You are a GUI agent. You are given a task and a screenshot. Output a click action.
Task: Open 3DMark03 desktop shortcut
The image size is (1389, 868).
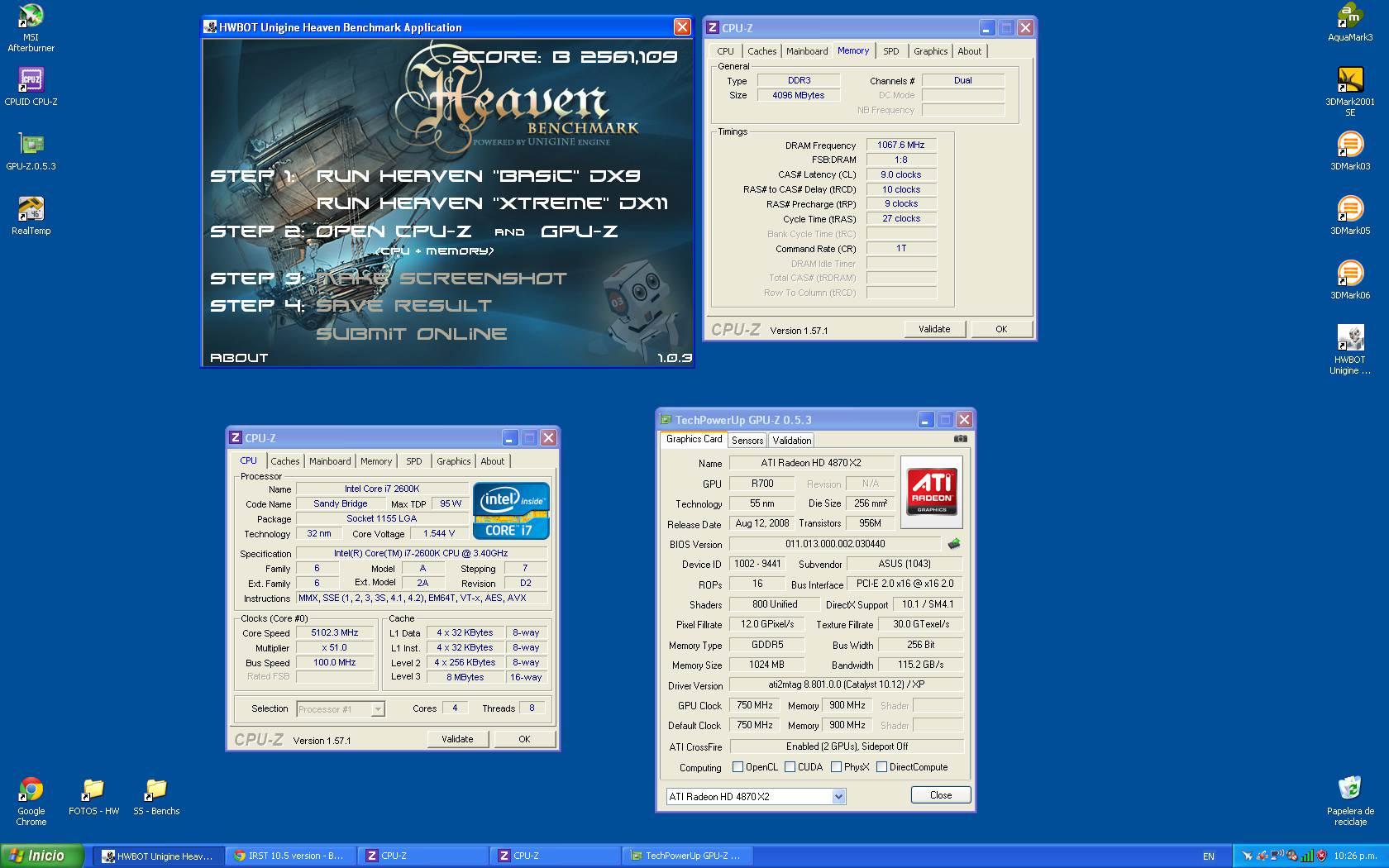coord(1350,151)
